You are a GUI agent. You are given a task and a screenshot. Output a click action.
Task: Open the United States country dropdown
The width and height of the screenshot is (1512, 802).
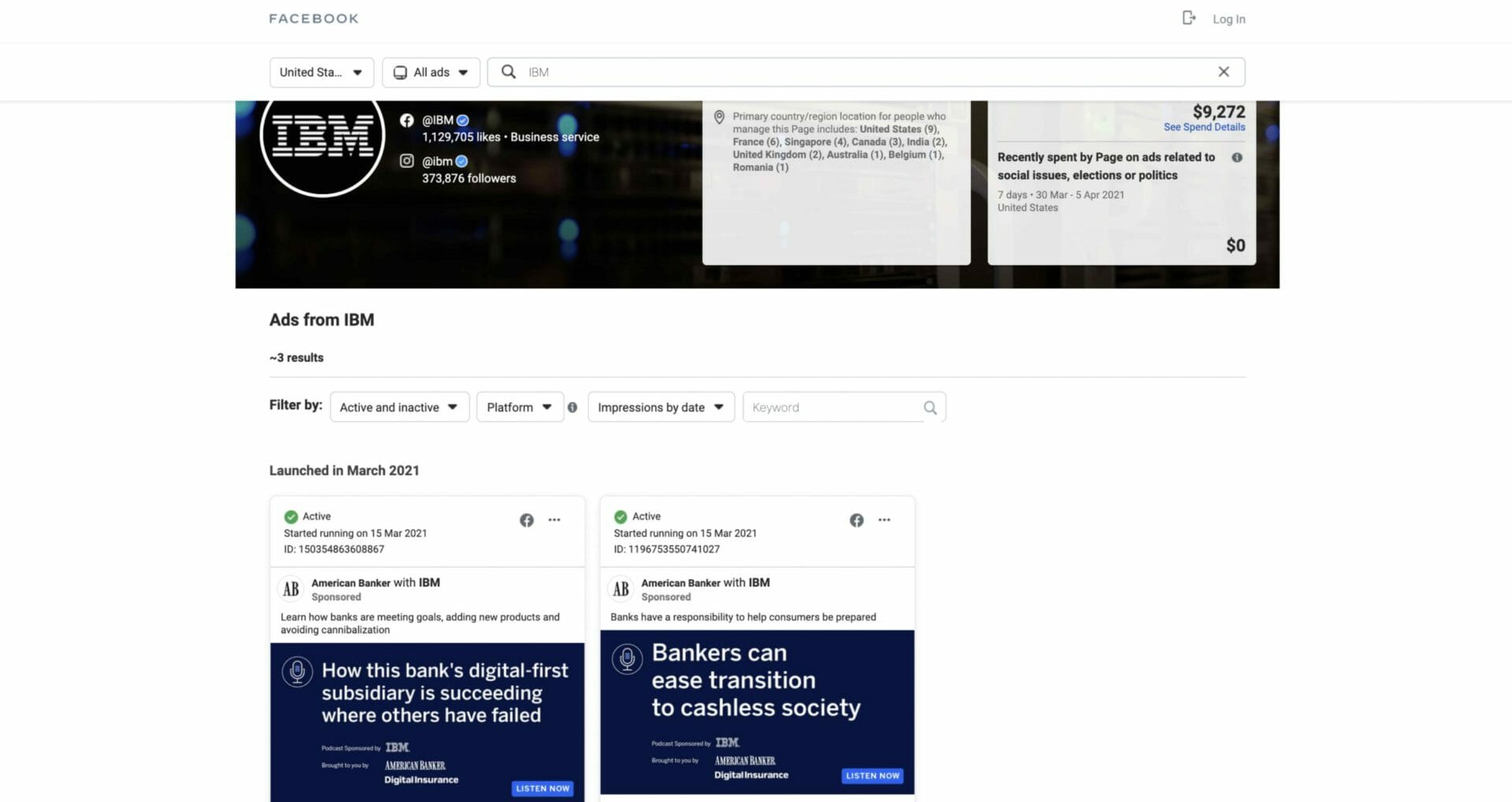[321, 72]
